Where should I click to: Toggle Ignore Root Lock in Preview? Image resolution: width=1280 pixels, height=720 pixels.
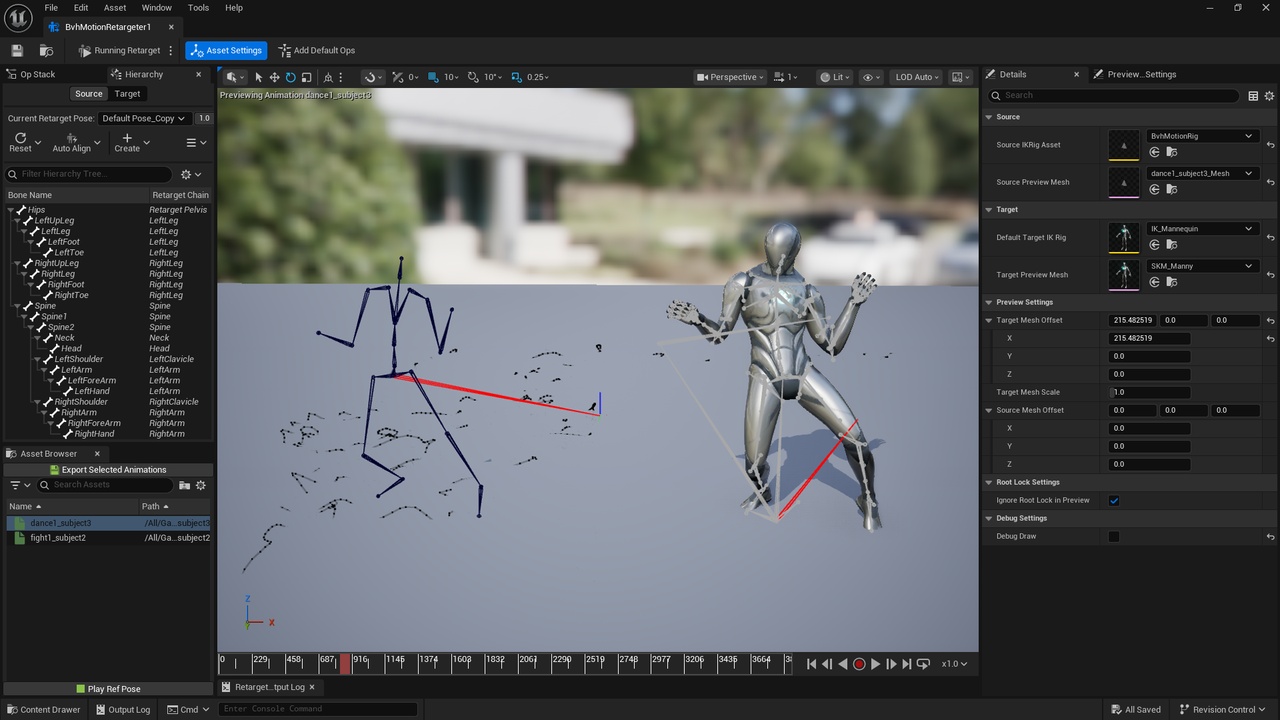click(x=1114, y=500)
